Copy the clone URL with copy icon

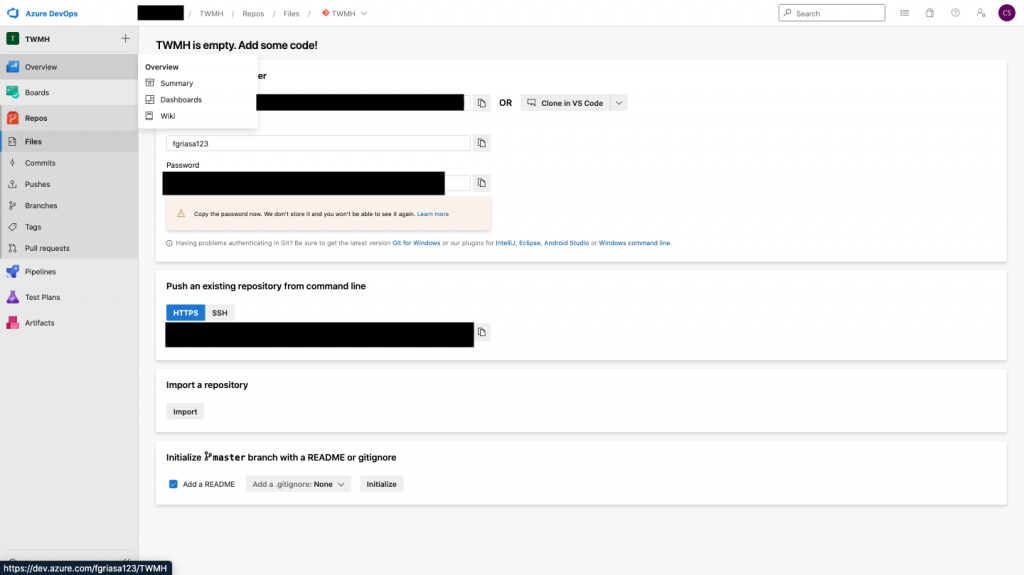coord(482,103)
